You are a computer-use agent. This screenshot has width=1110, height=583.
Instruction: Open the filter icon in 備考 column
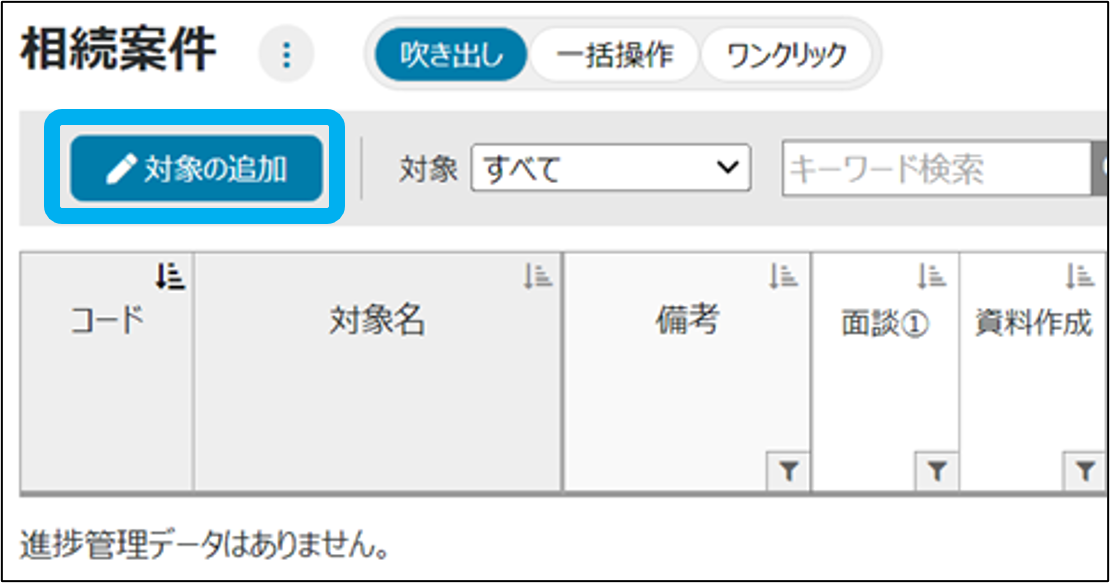(x=788, y=473)
